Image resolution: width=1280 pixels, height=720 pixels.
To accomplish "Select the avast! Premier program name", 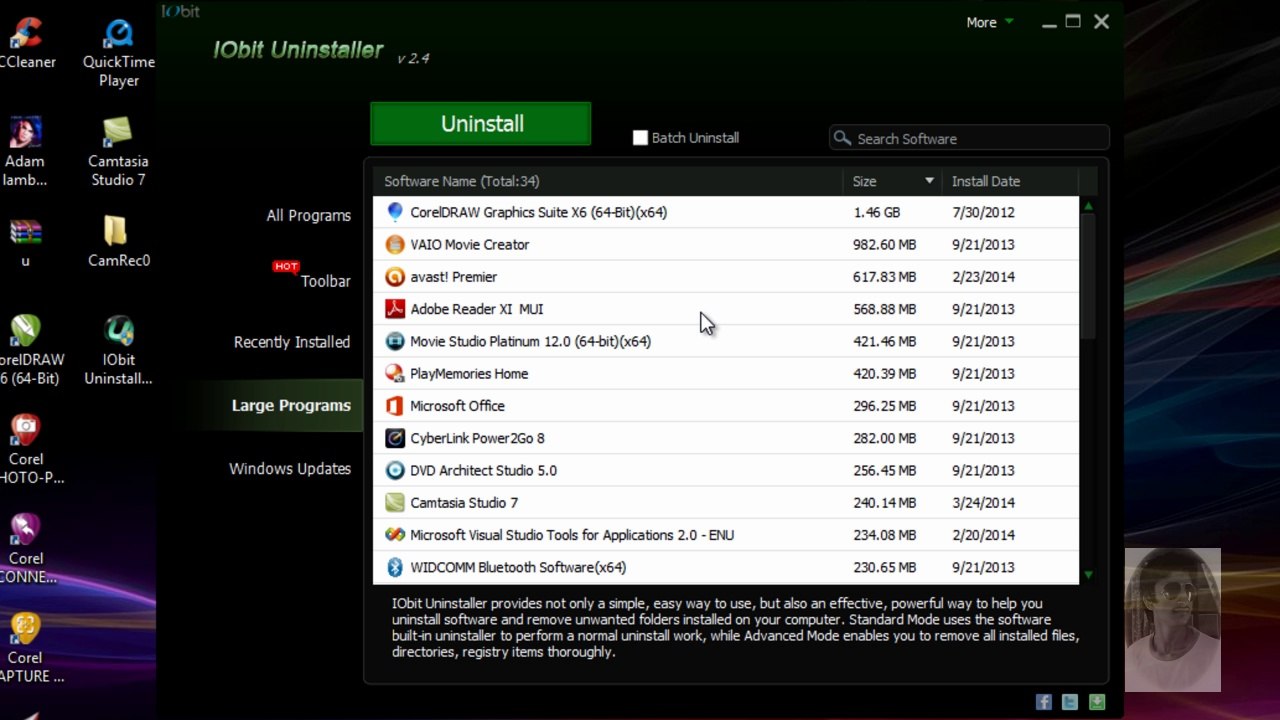I will click(x=453, y=277).
